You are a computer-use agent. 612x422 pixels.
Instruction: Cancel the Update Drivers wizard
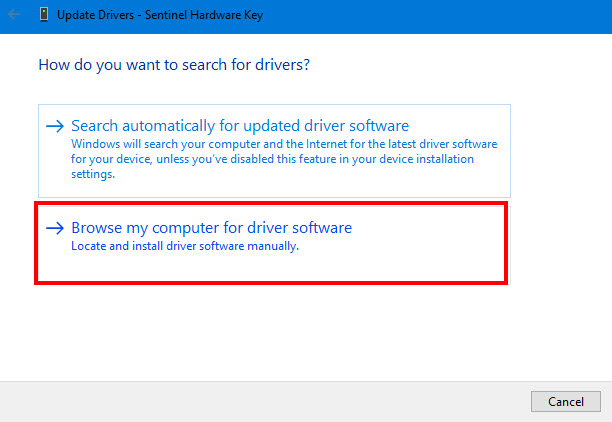[566, 401]
